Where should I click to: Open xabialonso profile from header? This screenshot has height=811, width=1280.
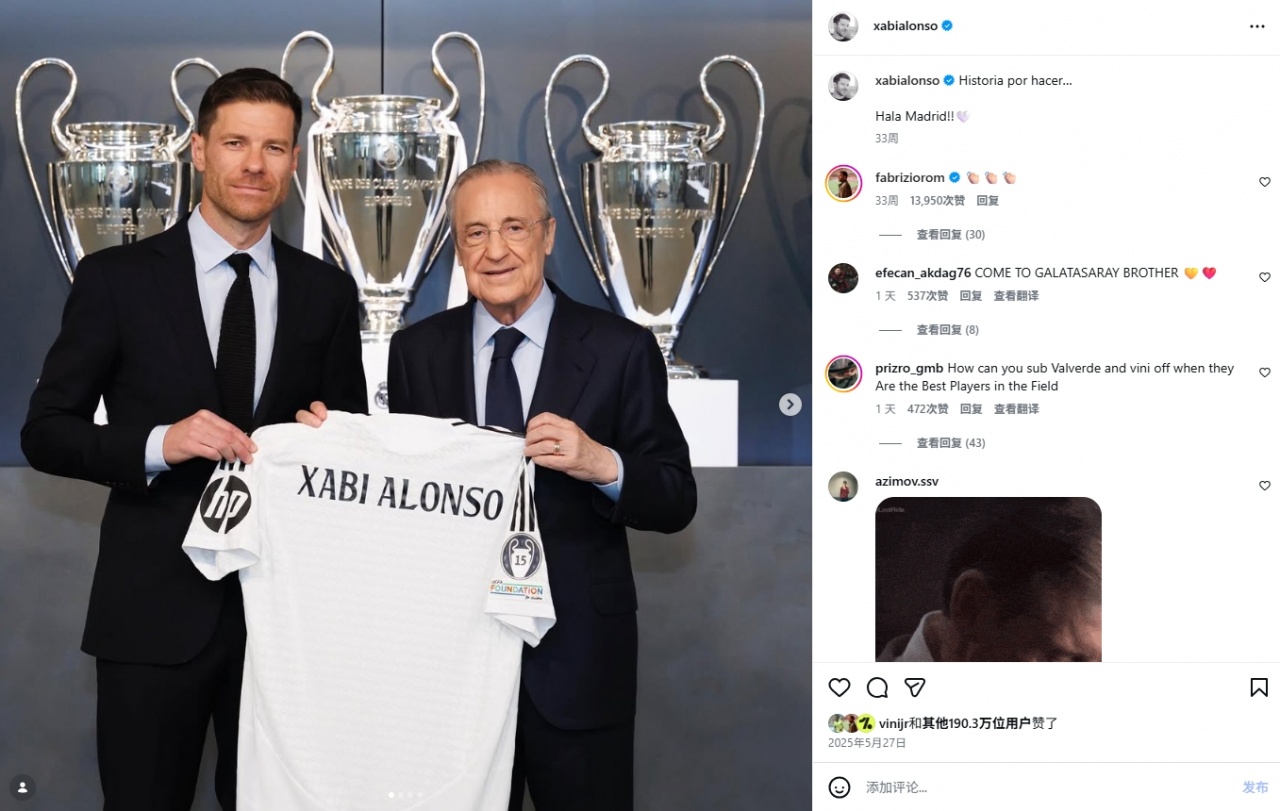tap(907, 26)
